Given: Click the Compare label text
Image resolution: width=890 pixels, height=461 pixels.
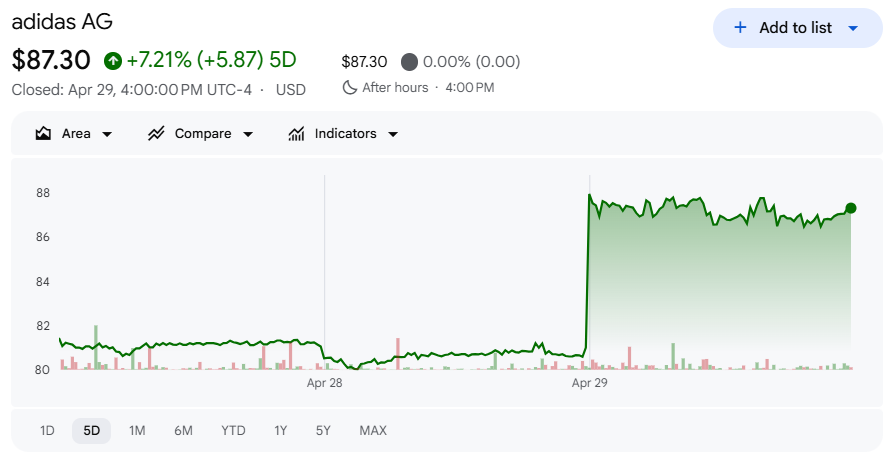Looking at the screenshot, I should point(203,134).
